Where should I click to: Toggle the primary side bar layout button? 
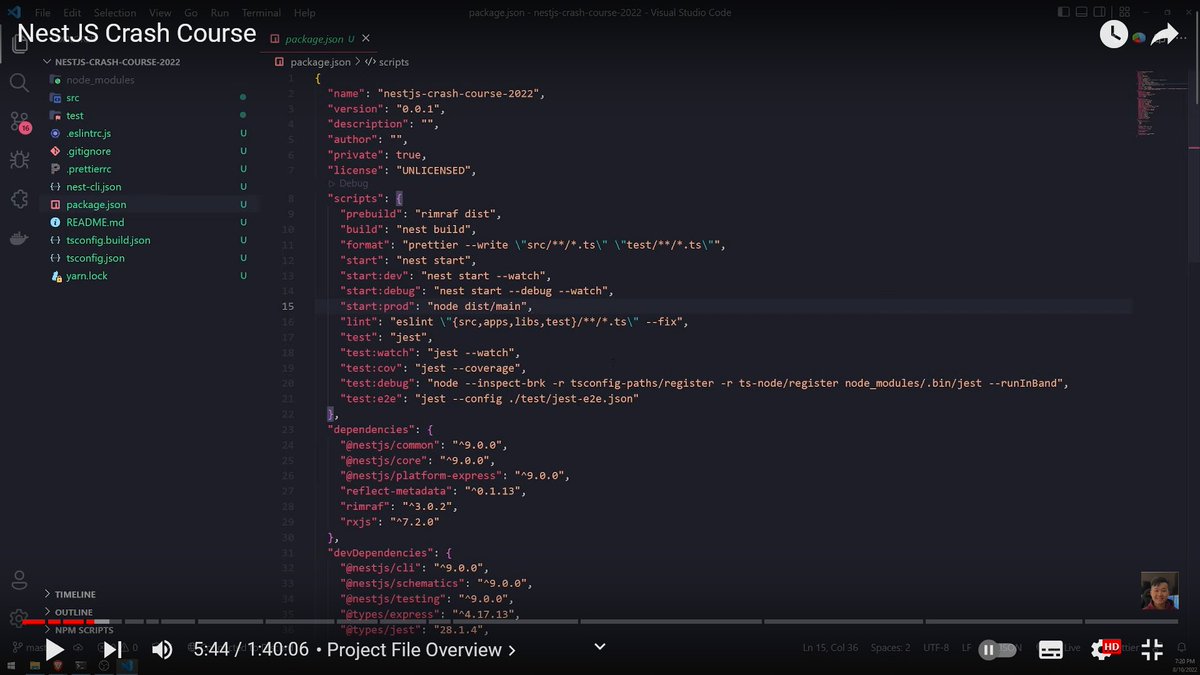[x=1062, y=12]
